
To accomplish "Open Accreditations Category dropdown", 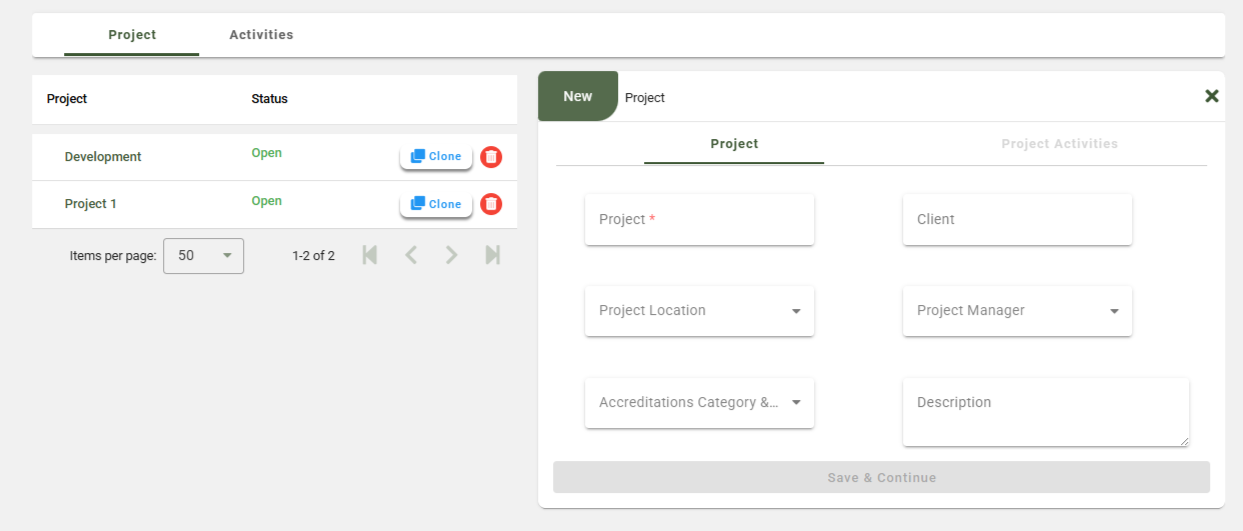I will point(699,403).
